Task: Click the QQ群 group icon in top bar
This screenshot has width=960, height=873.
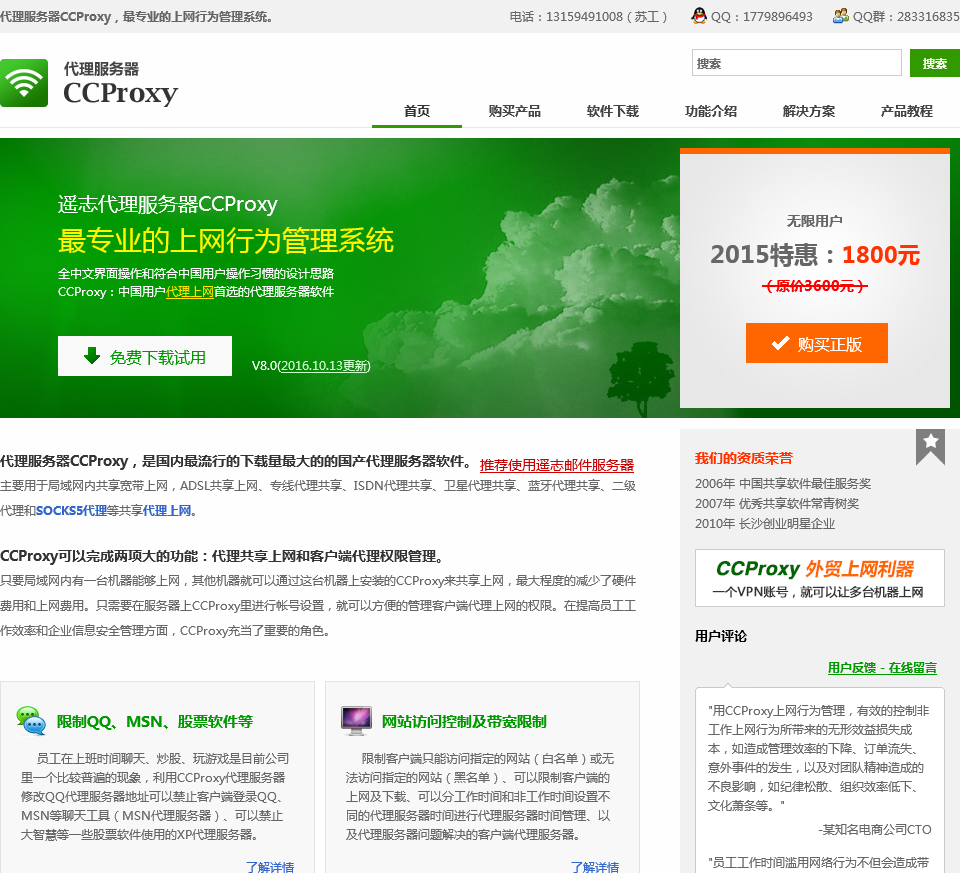Action: (x=841, y=16)
